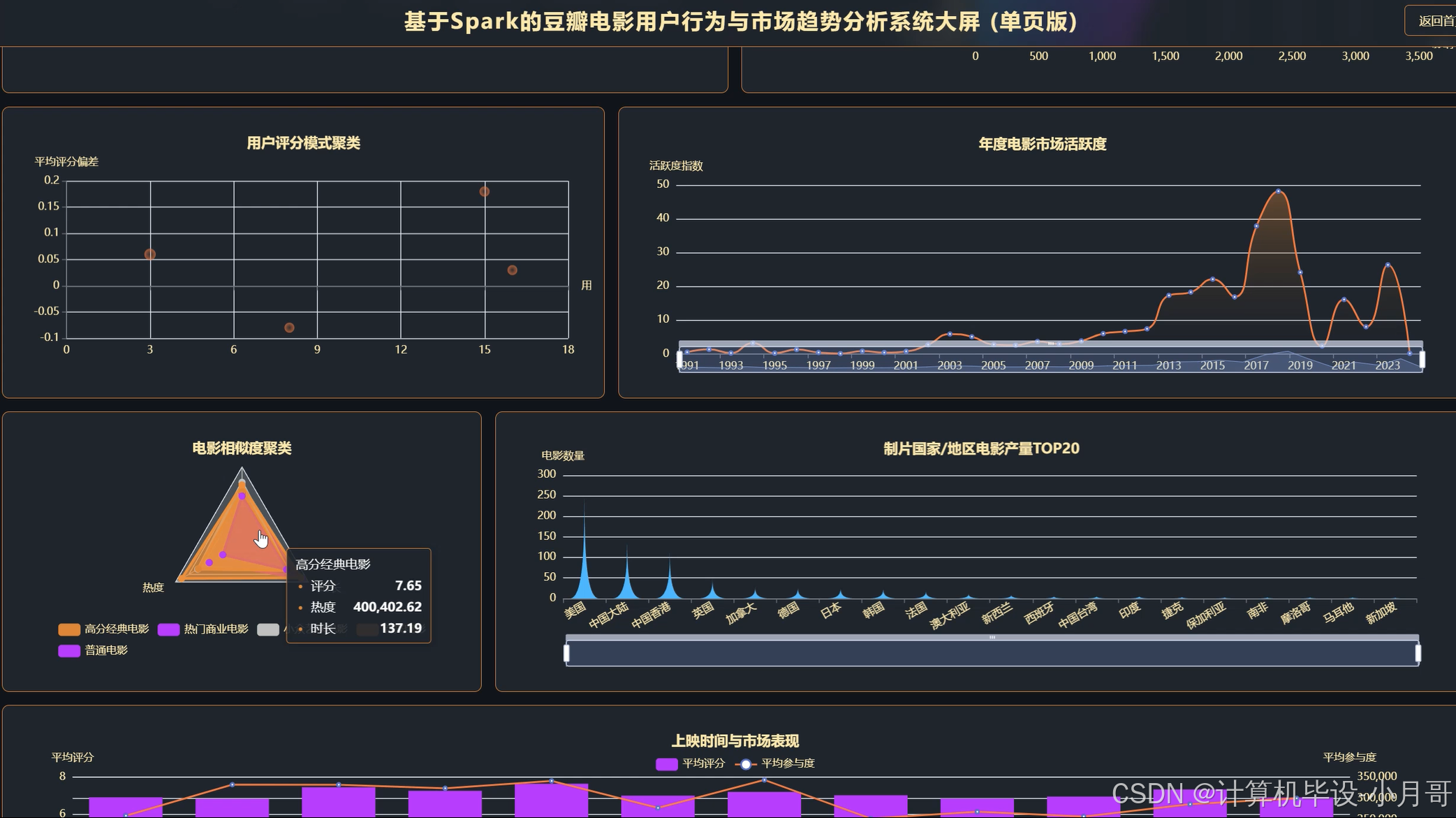Select the highest scatter point near x=15
Screen dimensions: 1456x818
coord(484,191)
